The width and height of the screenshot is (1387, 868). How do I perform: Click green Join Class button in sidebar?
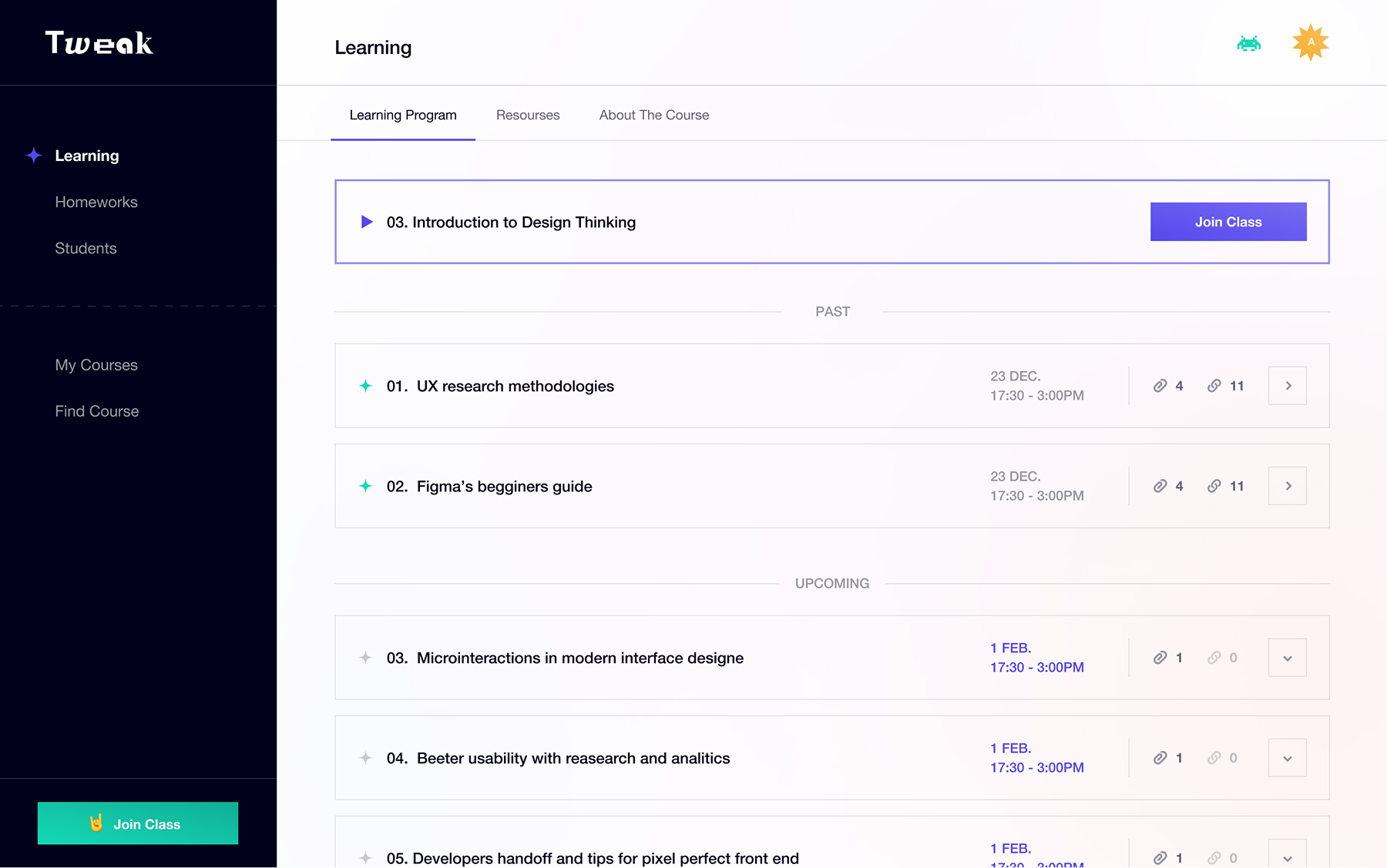point(138,823)
